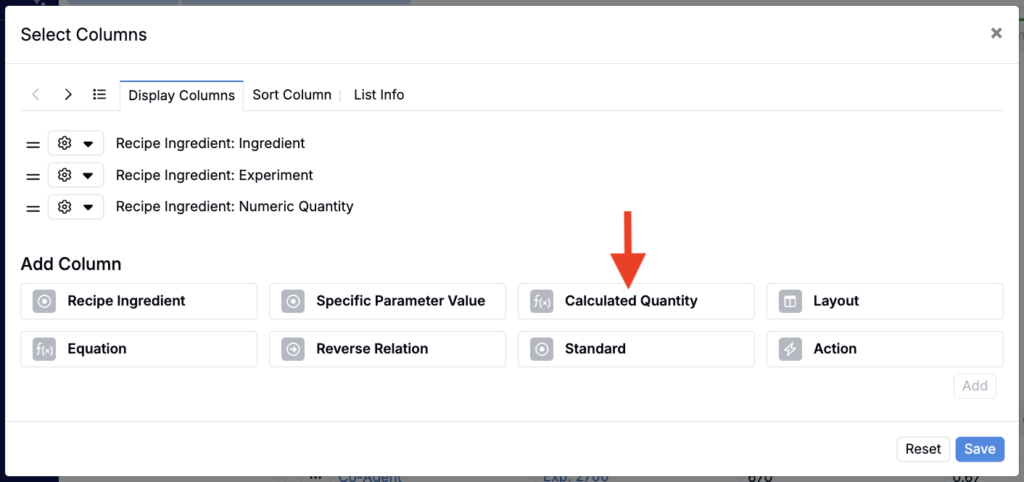Add a Specific Parameter Value column

tap(387, 301)
